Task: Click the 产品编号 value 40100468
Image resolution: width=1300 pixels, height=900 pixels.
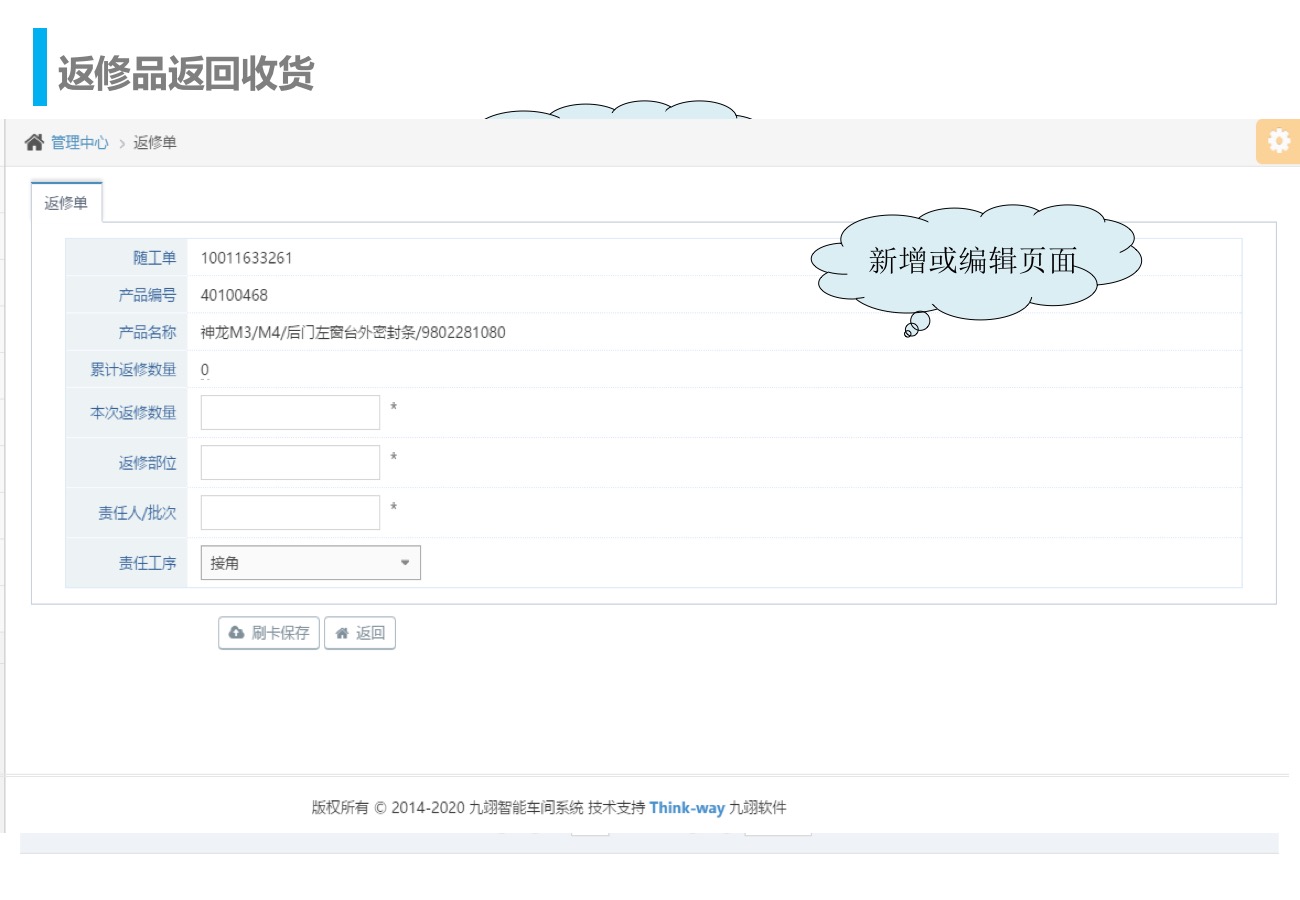Action: coord(234,295)
